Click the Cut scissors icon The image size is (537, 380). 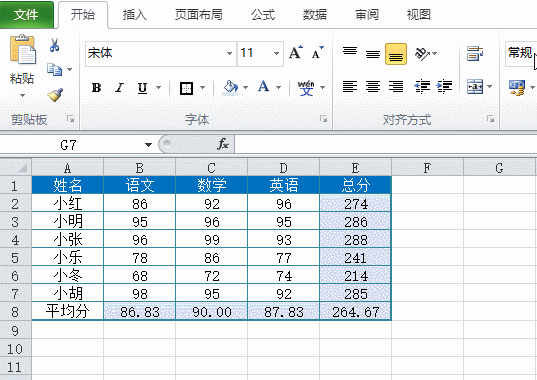pos(54,45)
